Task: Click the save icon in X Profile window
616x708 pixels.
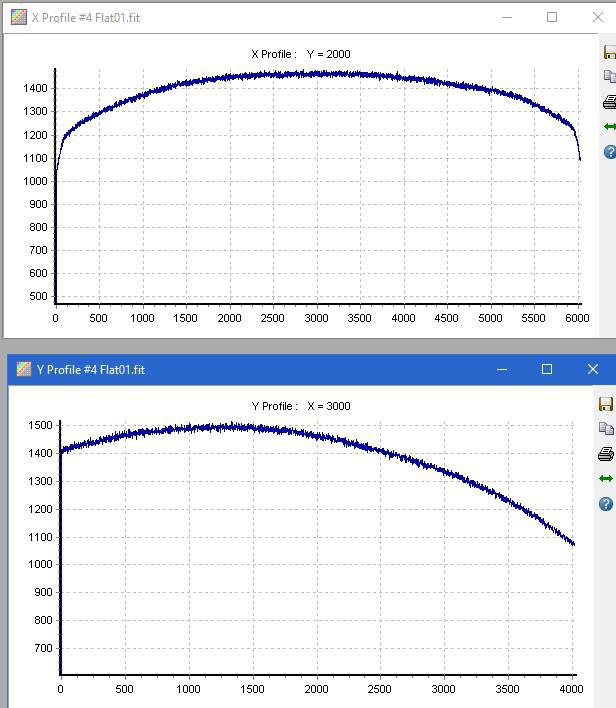Action: 610,52
